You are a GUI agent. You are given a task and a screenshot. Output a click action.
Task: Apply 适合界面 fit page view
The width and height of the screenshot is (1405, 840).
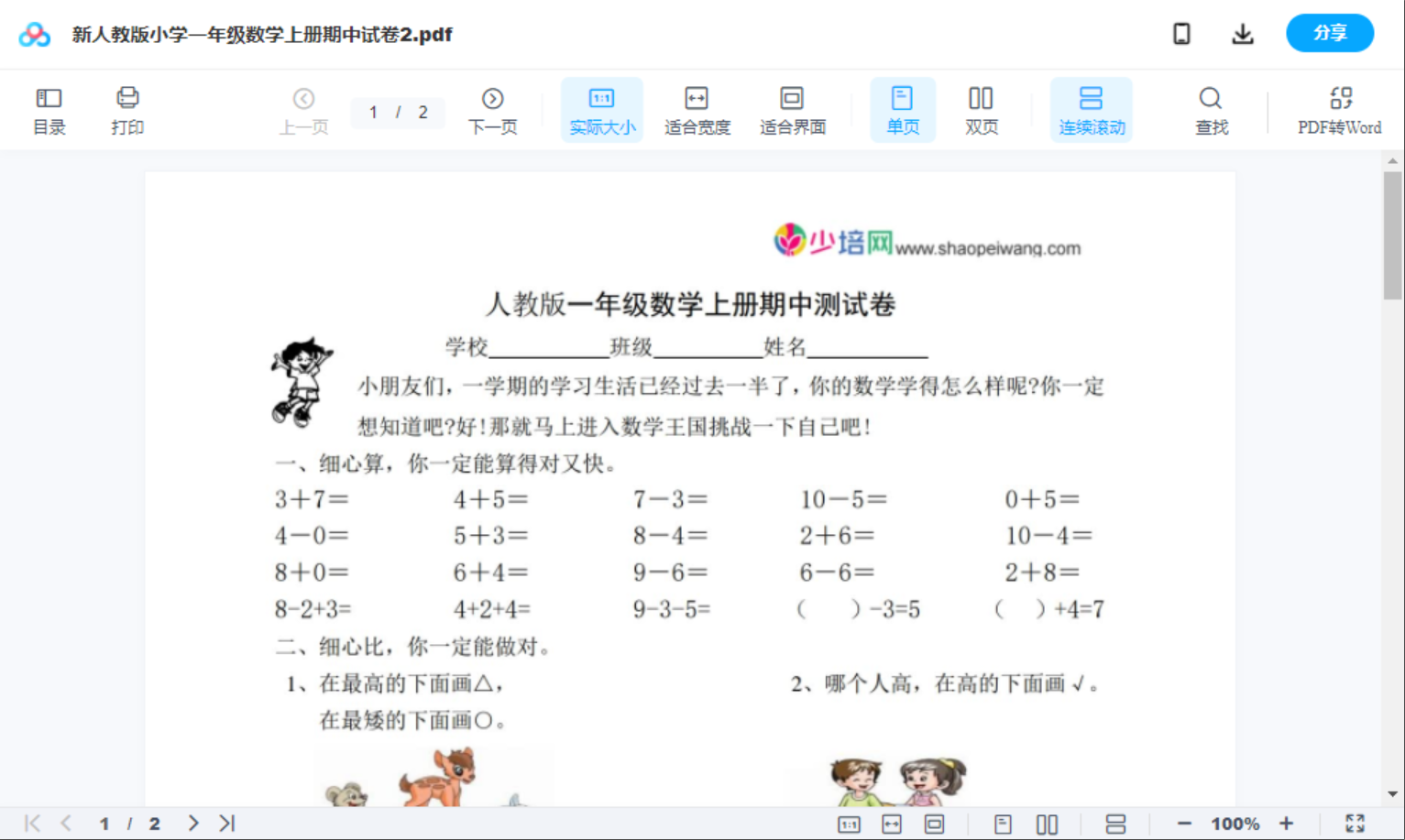[792, 109]
